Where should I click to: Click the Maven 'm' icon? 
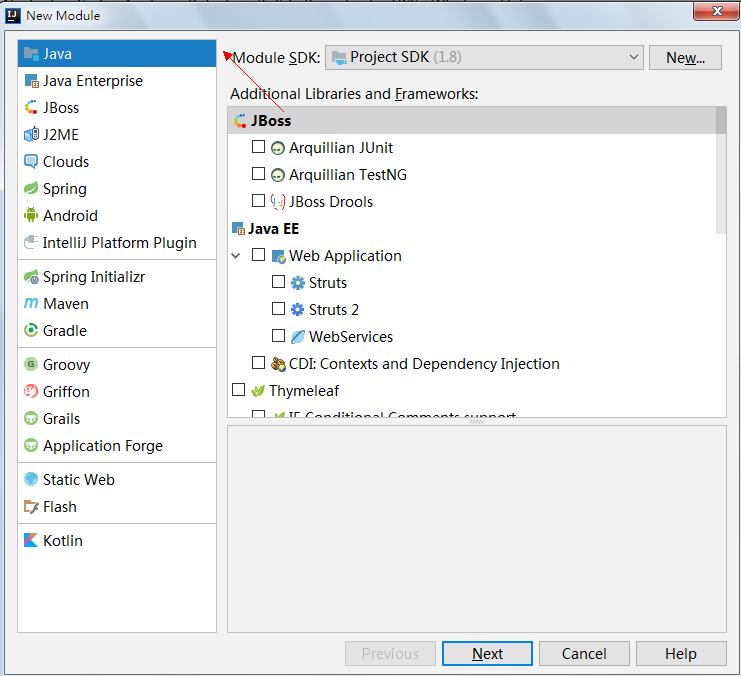pyautogui.click(x=31, y=303)
